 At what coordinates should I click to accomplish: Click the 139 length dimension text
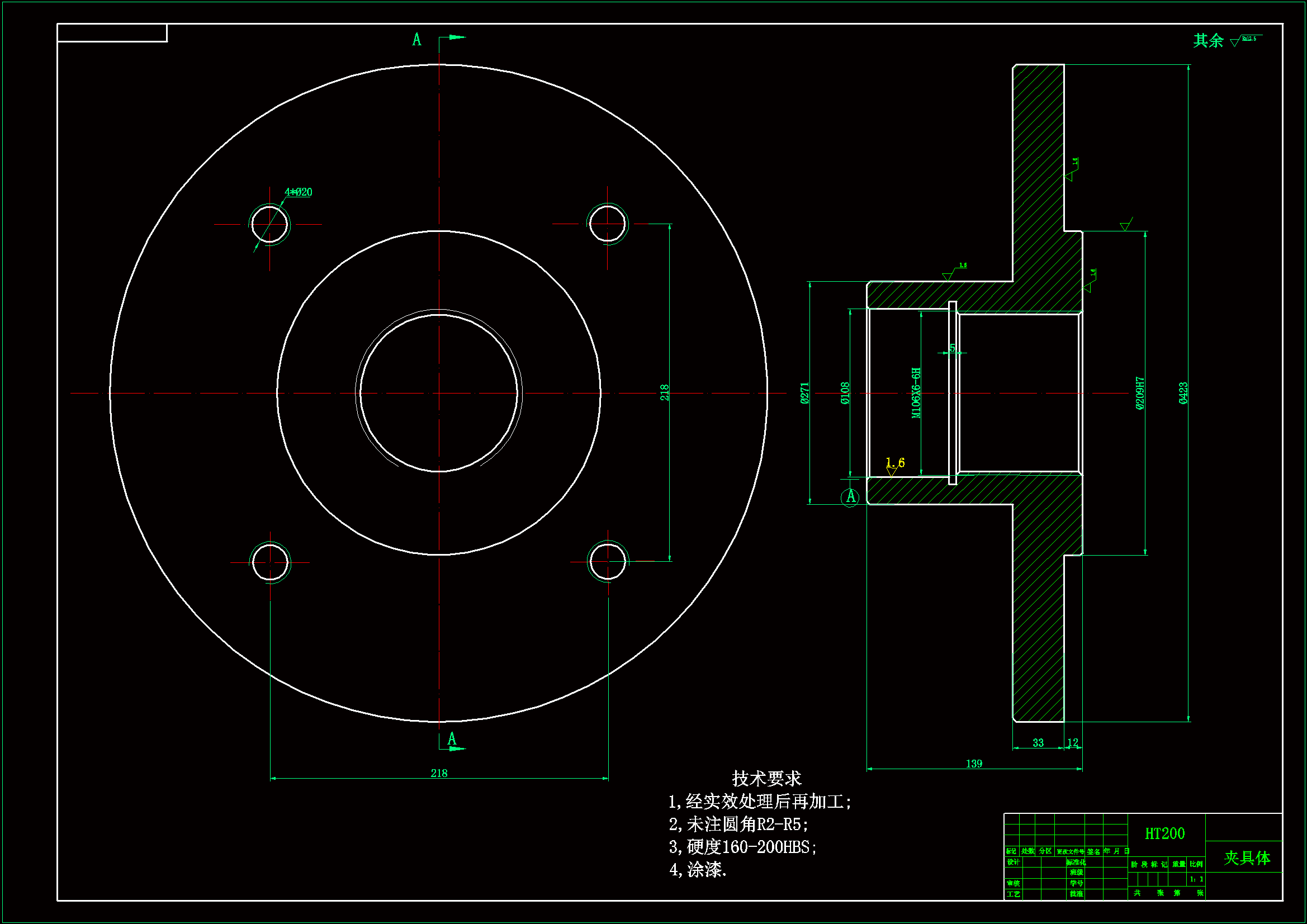coord(974,764)
